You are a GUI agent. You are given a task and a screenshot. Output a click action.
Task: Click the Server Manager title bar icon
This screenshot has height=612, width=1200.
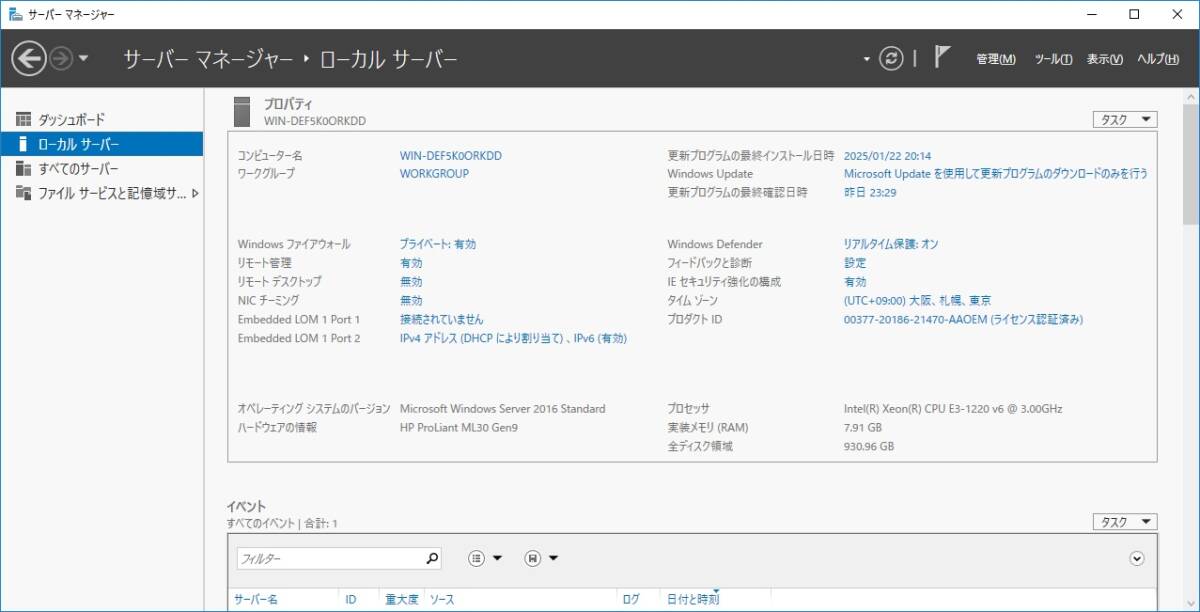pyautogui.click(x=16, y=14)
